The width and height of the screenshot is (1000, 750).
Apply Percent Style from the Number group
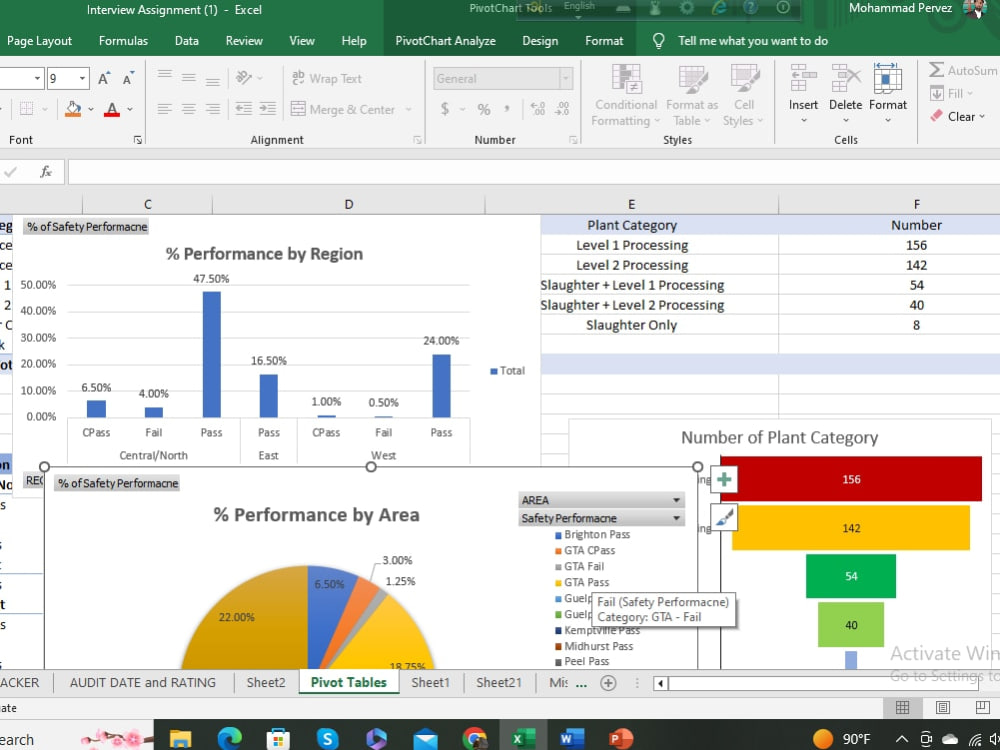[482, 110]
